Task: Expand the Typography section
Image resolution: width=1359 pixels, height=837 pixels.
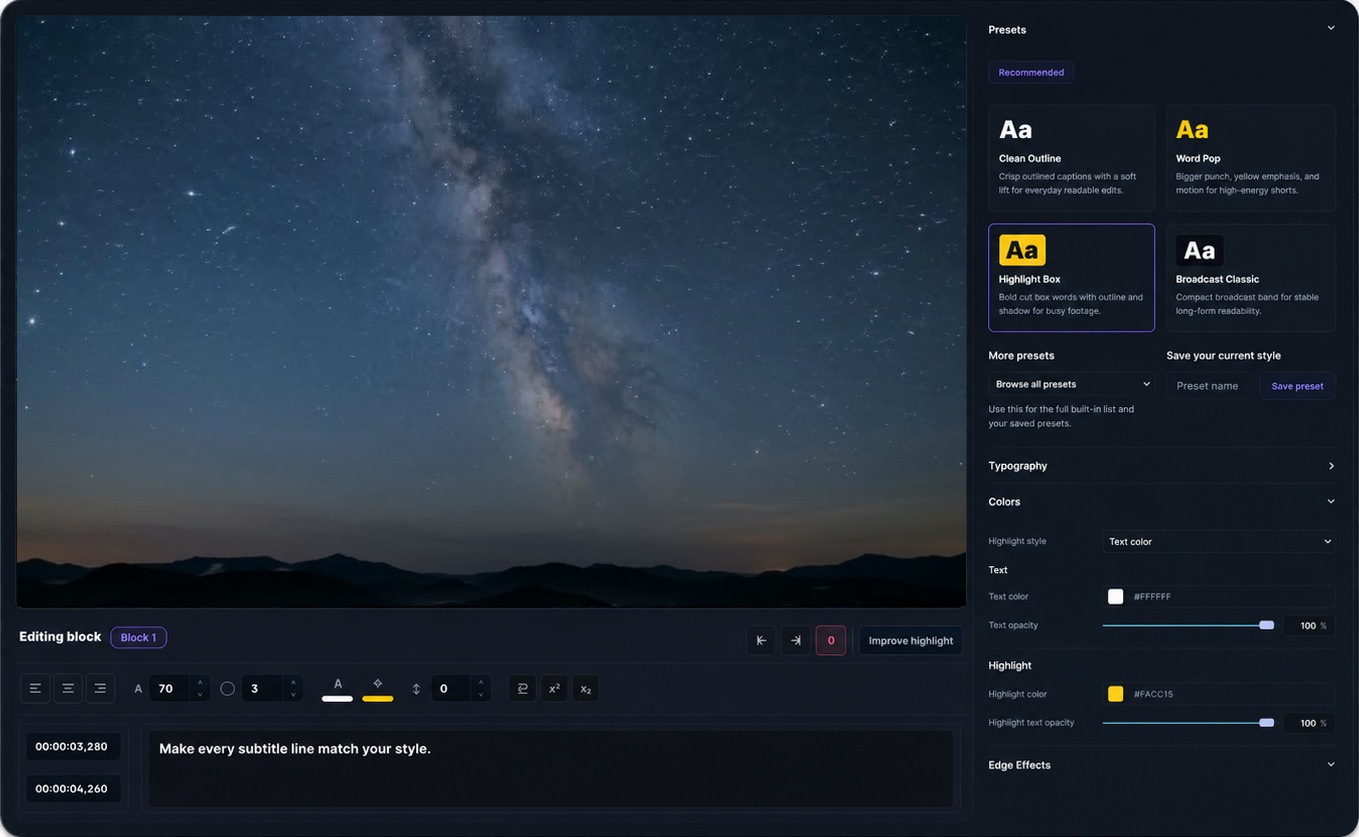Action: click(1161, 466)
